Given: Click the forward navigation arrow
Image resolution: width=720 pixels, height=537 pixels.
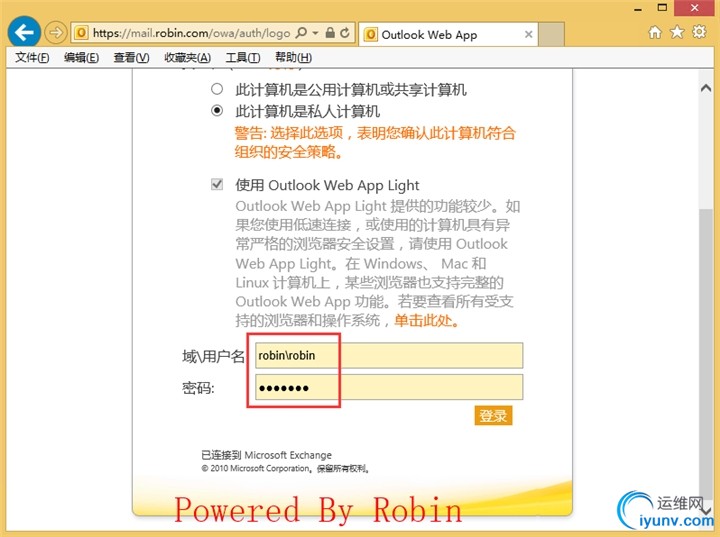Looking at the screenshot, I should click(56, 33).
